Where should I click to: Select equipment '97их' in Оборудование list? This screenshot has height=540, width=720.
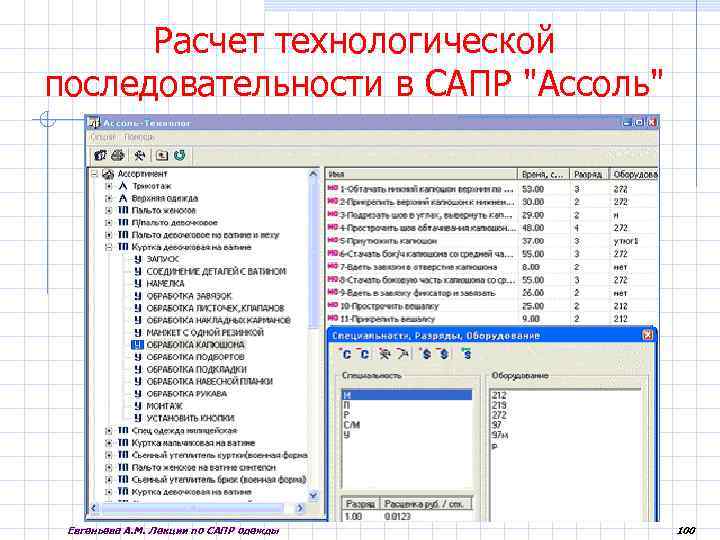pos(500,435)
